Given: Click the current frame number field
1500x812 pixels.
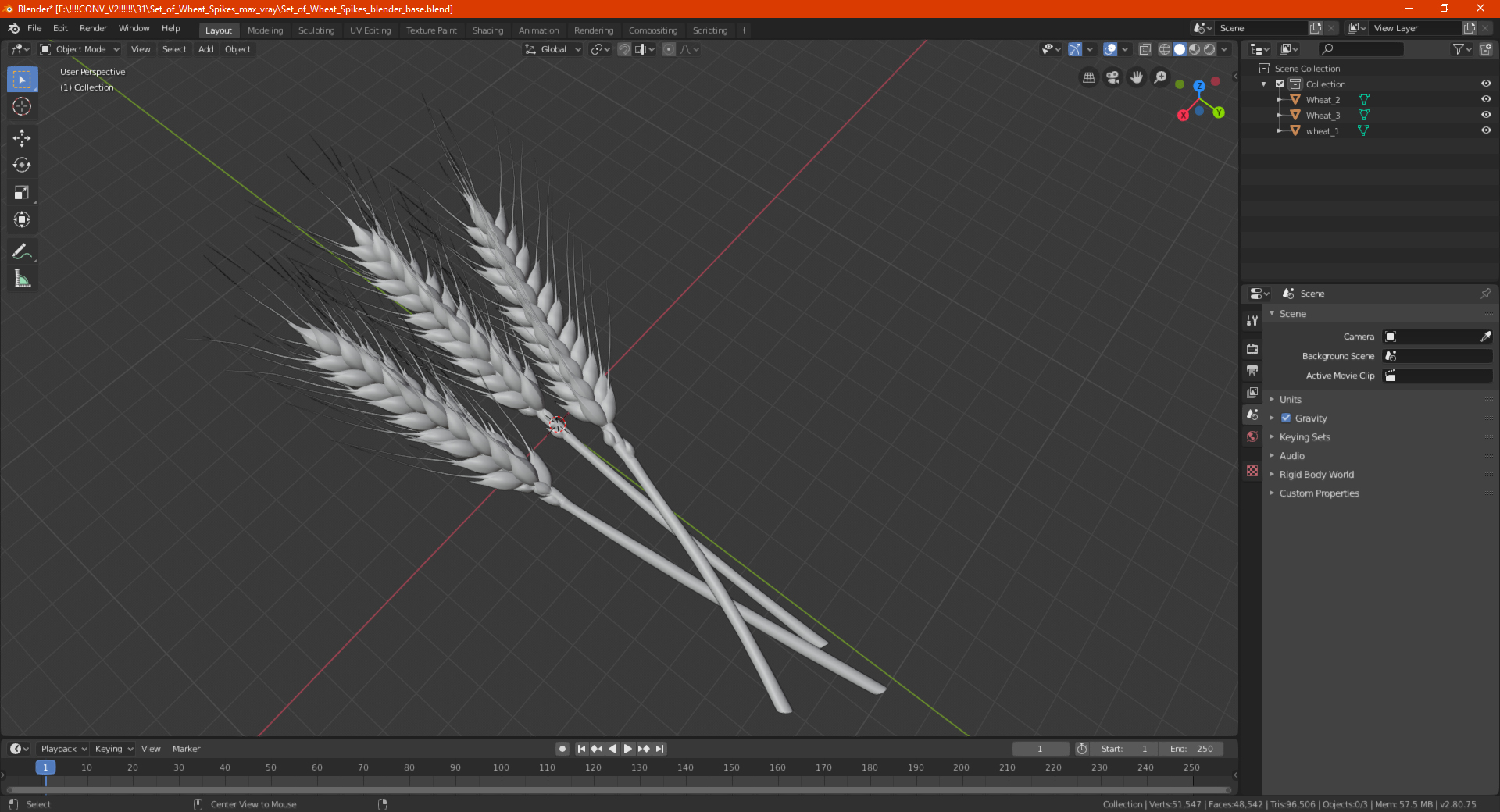Looking at the screenshot, I should coord(1040,749).
